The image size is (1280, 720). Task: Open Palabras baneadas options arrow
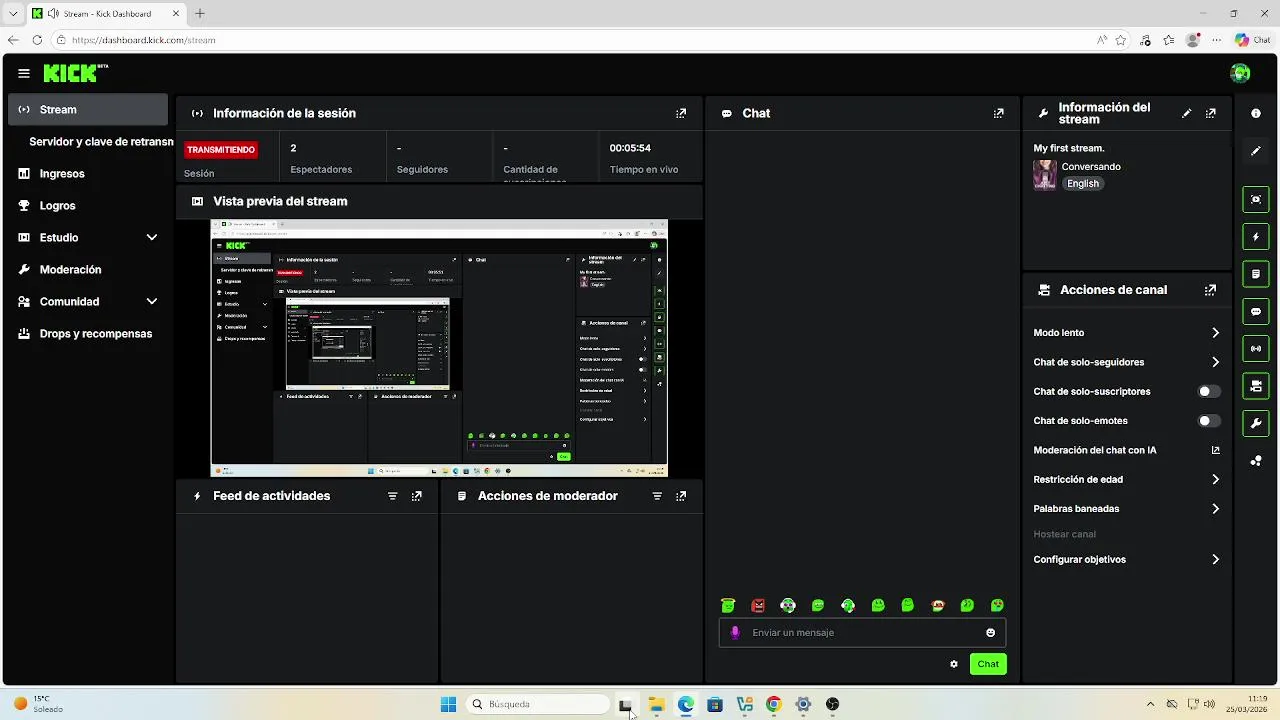1215,509
